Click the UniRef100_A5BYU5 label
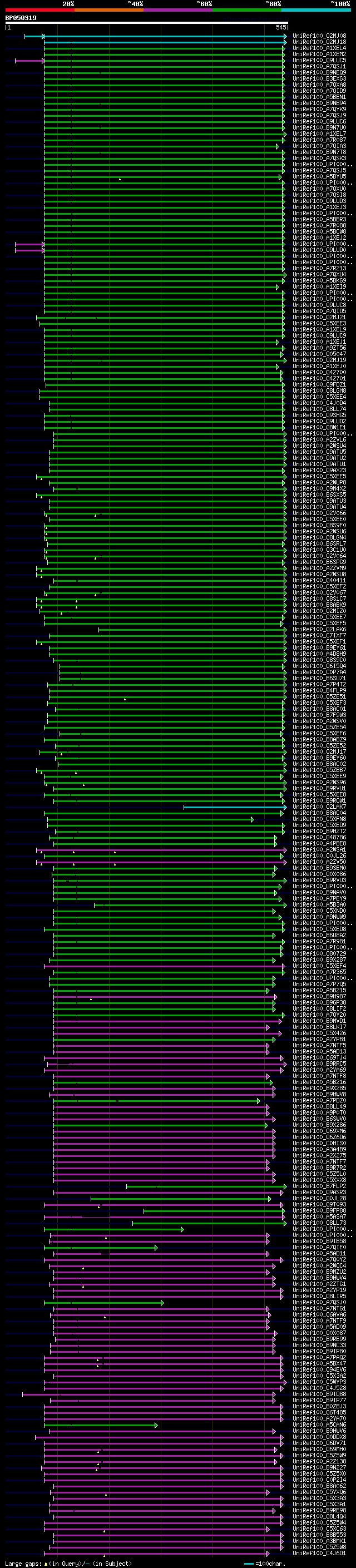 pyautogui.click(x=319, y=176)
